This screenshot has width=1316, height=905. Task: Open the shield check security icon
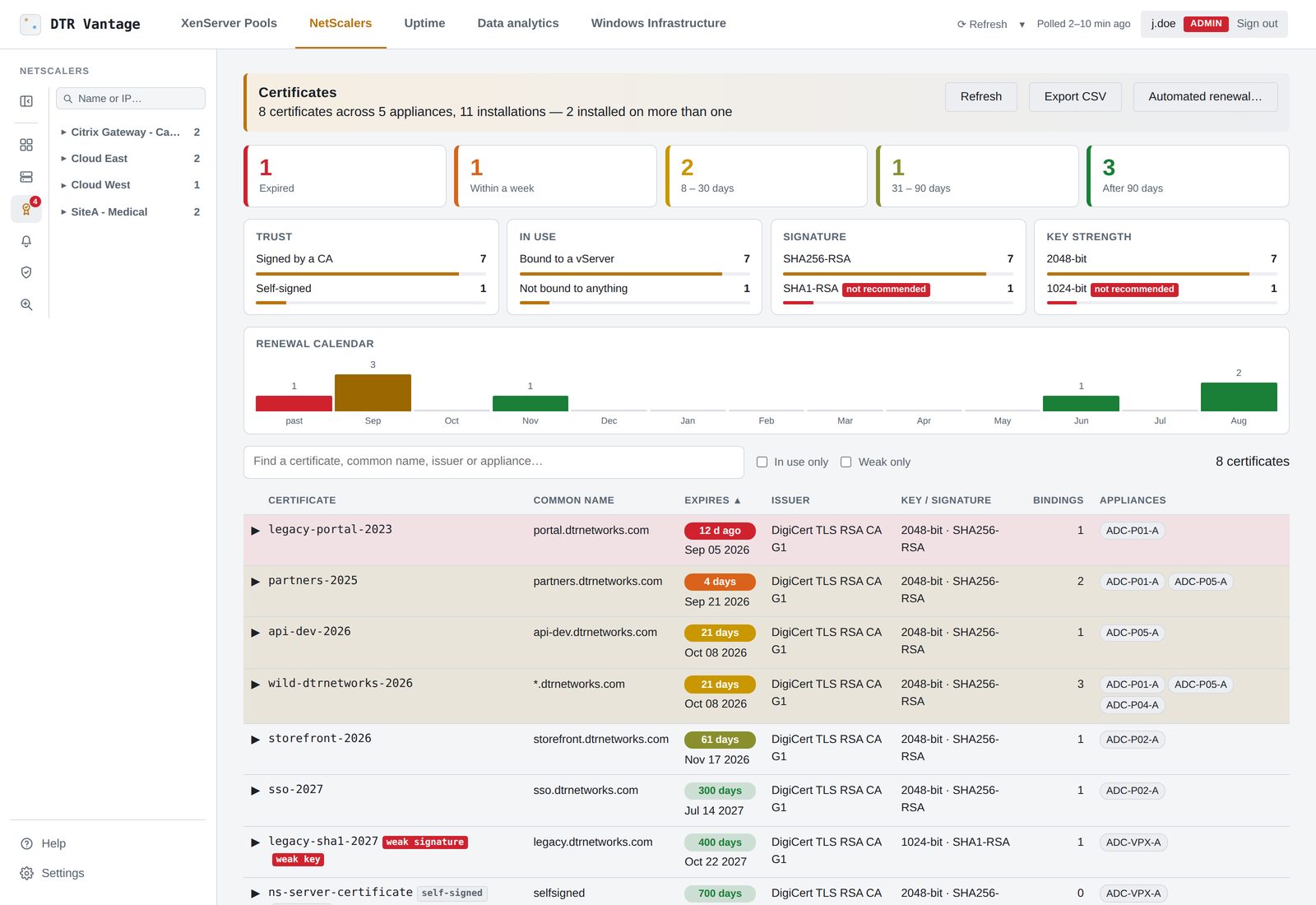point(26,272)
